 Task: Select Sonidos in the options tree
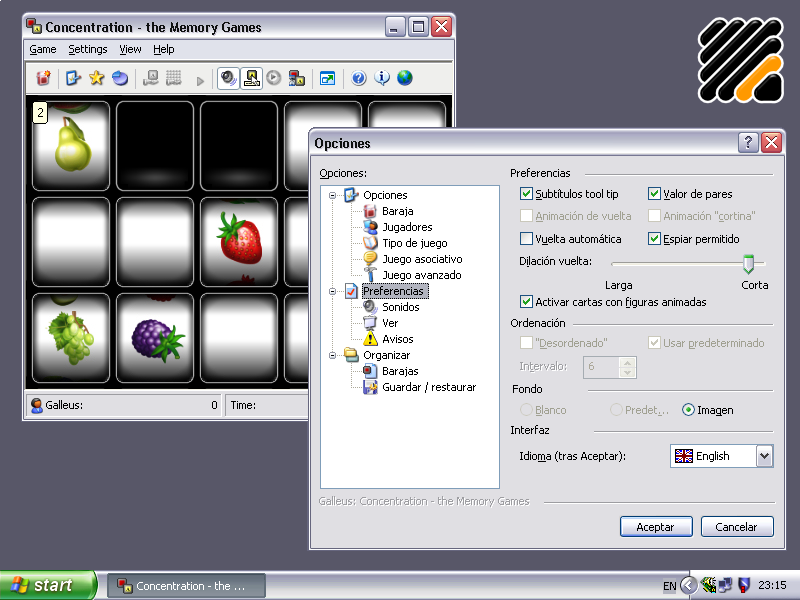click(x=400, y=307)
